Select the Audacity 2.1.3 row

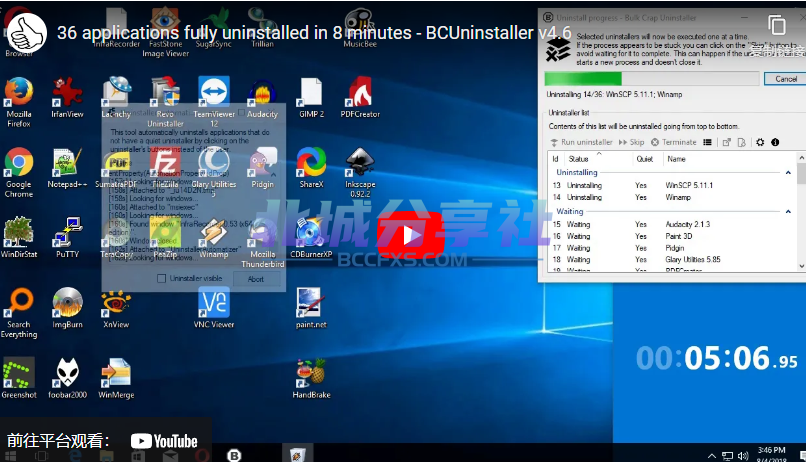673,224
